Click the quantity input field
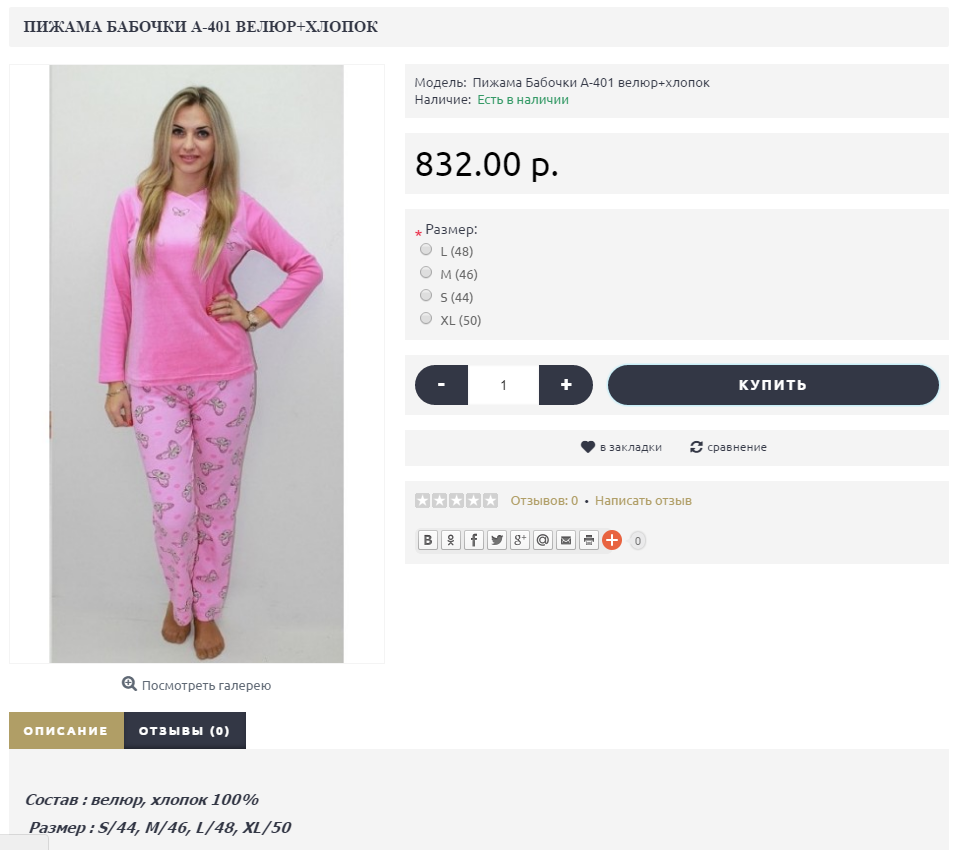Screen dimensions: 960x850 (503, 385)
